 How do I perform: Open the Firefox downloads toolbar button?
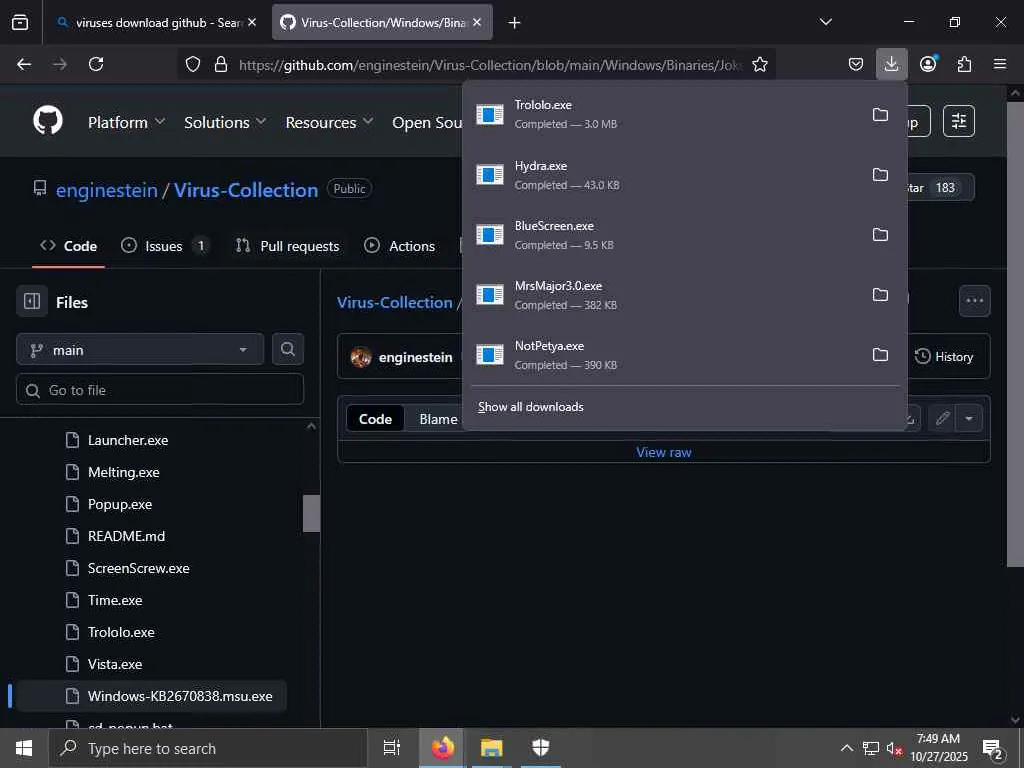coord(891,64)
